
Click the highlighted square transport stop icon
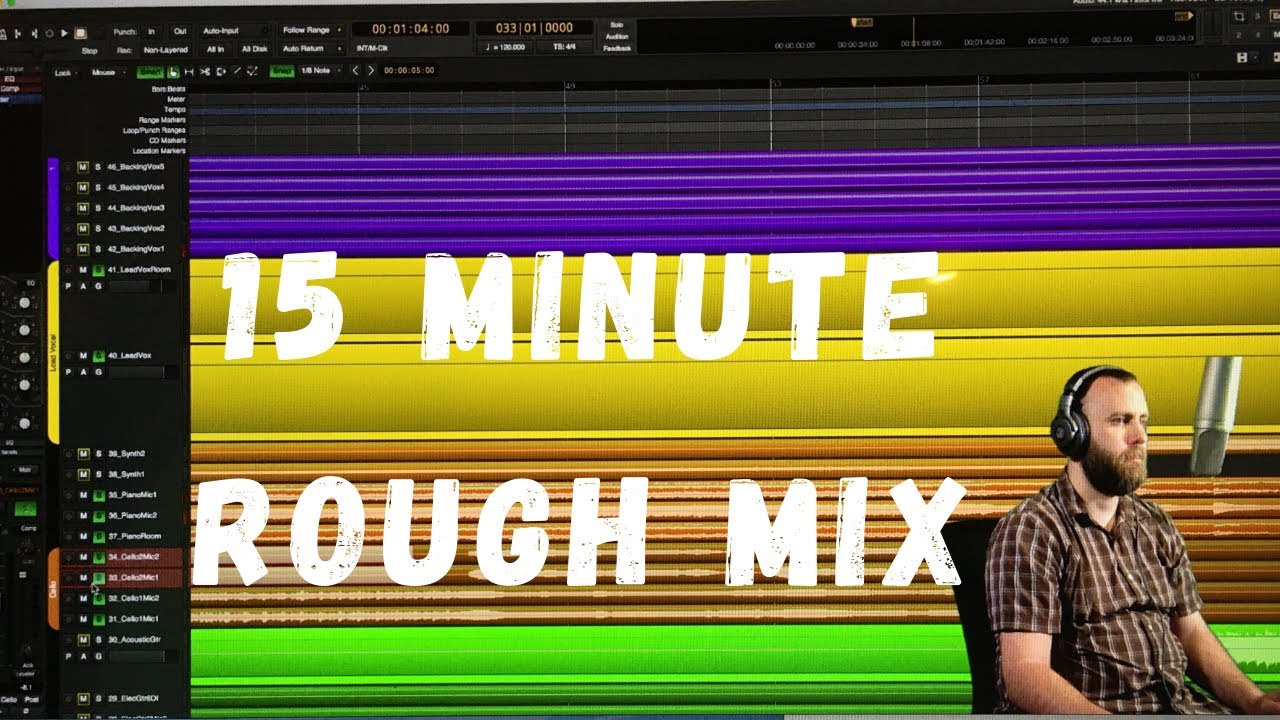80,33
